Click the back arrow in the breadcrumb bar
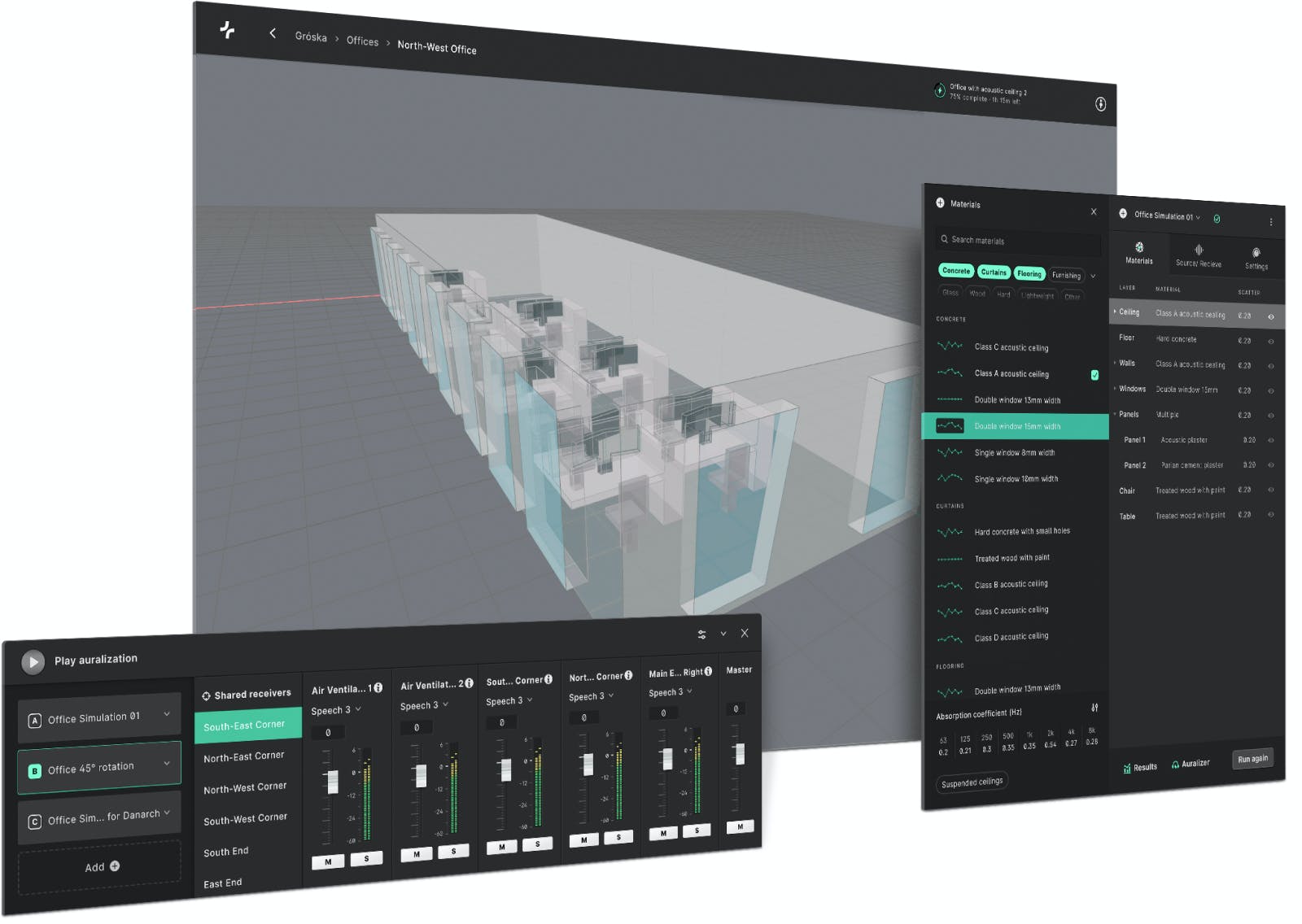This screenshot has width=1302, height=924. [273, 33]
